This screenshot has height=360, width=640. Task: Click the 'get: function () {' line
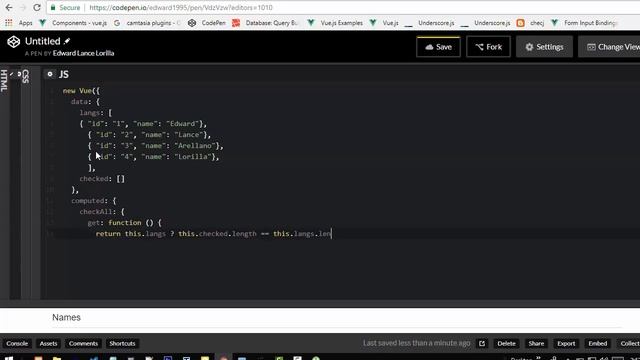[x=124, y=223]
